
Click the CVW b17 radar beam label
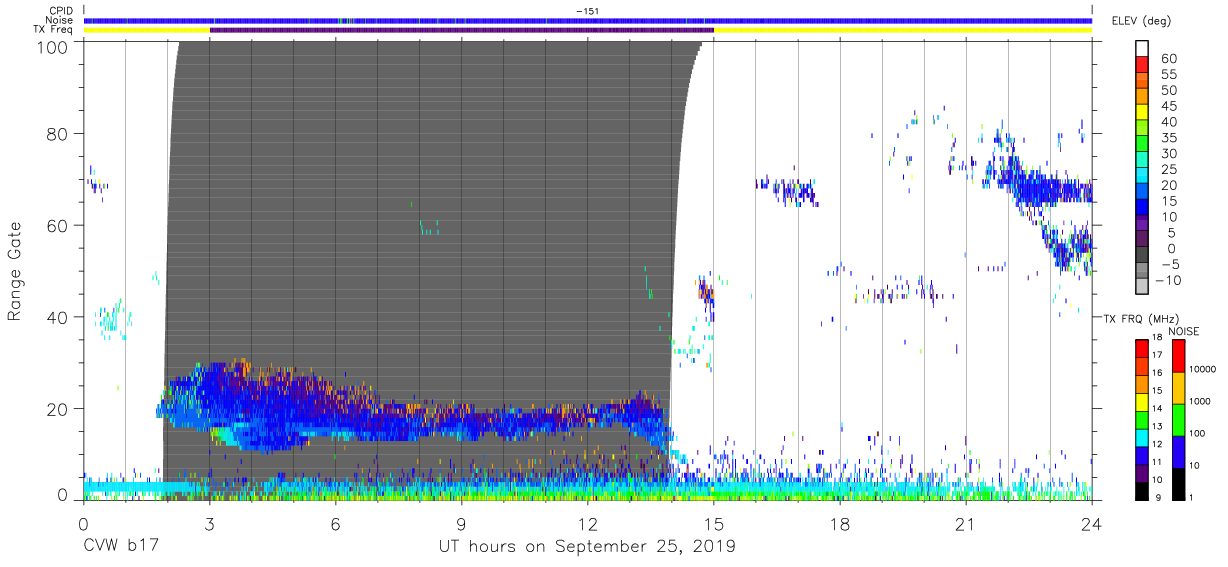pyautogui.click(x=121, y=547)
